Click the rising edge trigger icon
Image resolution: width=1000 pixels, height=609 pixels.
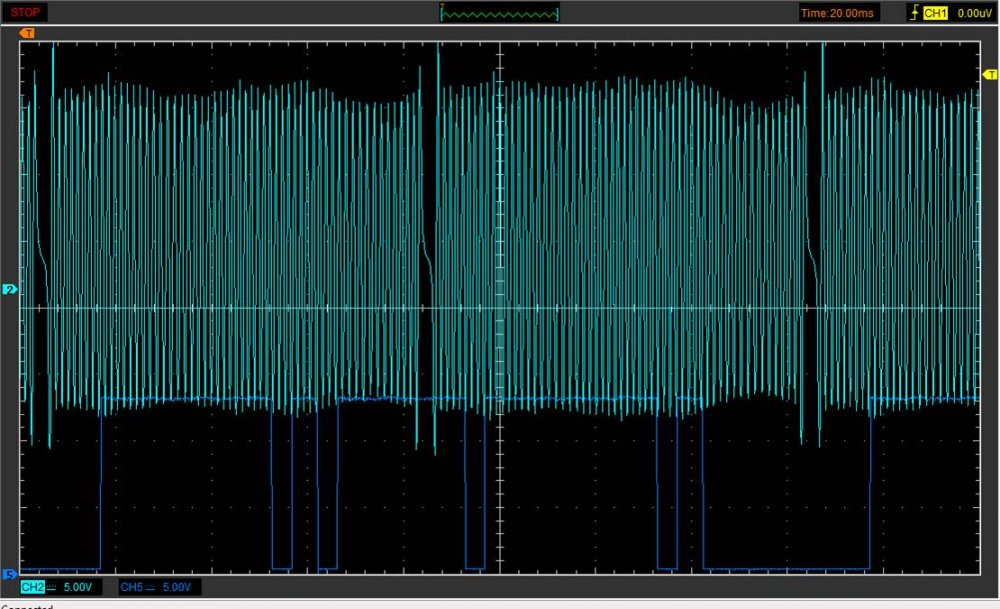point(912,13)
